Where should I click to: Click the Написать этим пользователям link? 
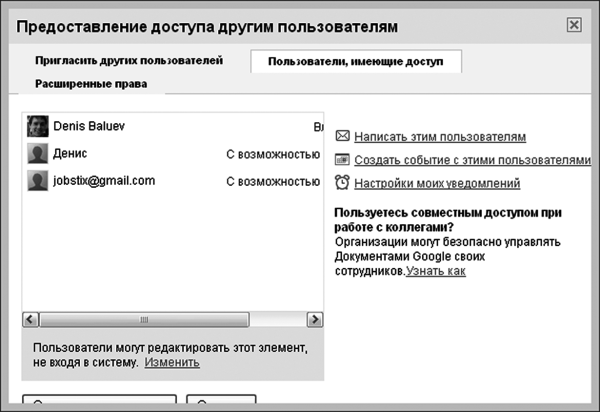439,136
